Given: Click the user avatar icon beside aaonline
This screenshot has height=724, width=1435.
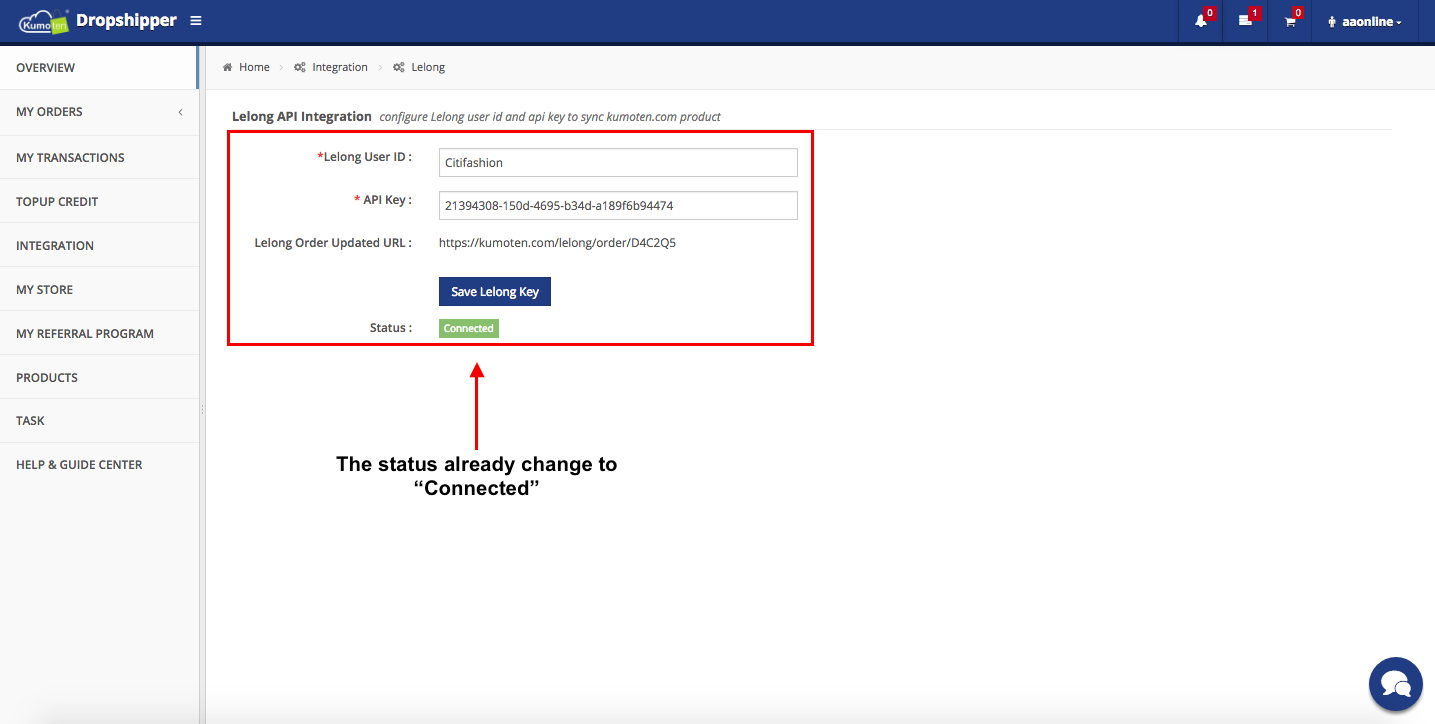Looking at the screenshot, I should pyautogui.click(x=1332, y=22).
